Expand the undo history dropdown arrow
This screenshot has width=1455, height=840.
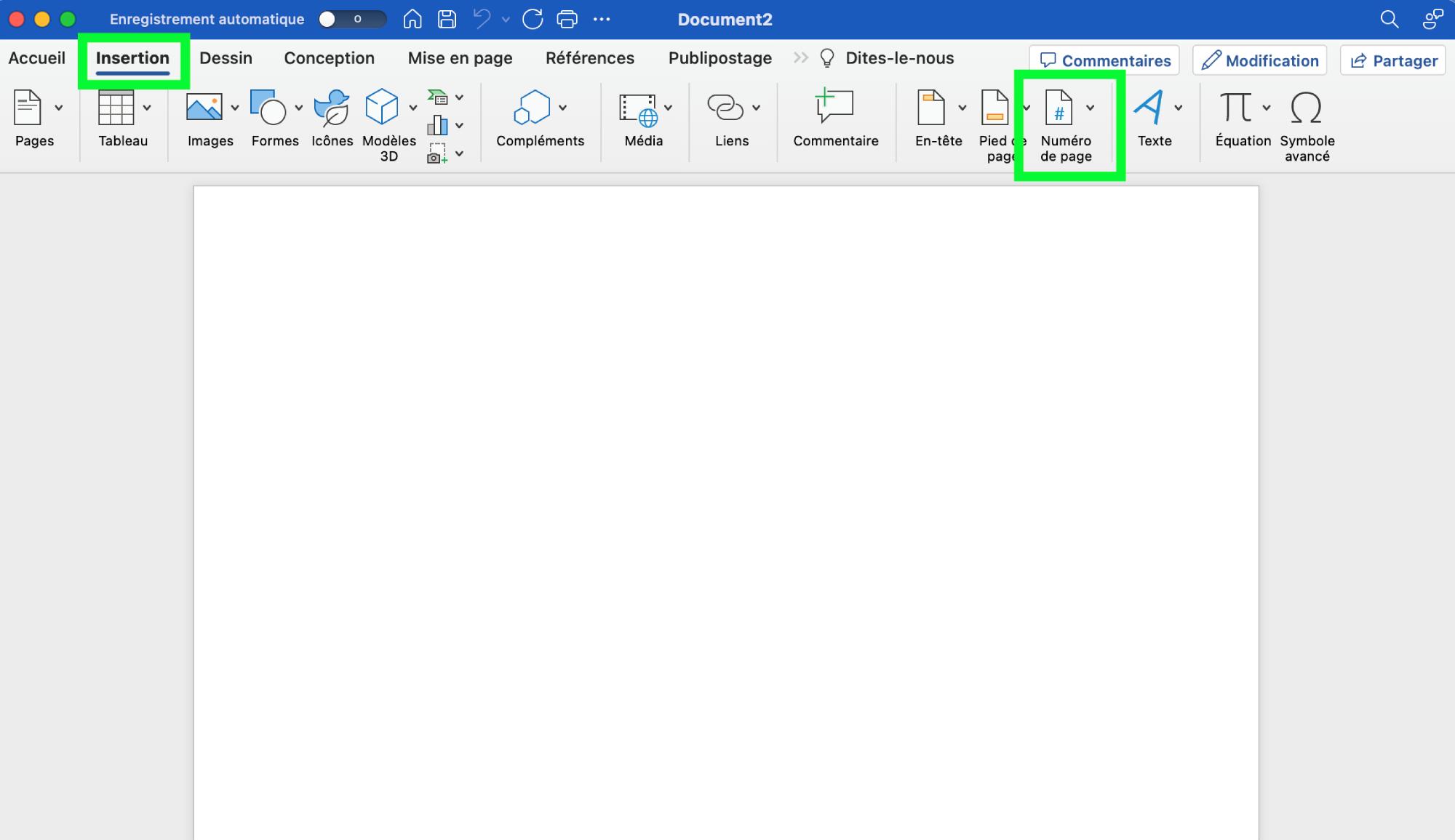coord(506,20)
